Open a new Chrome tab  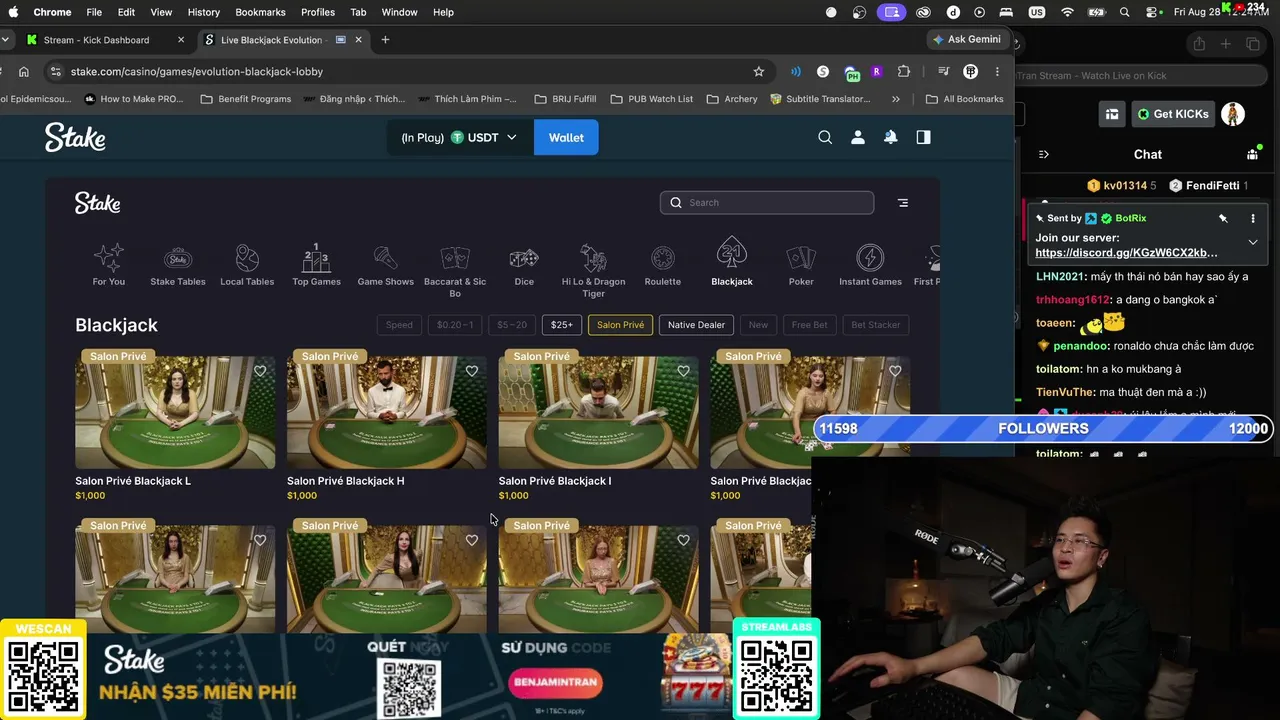point(385,40)
